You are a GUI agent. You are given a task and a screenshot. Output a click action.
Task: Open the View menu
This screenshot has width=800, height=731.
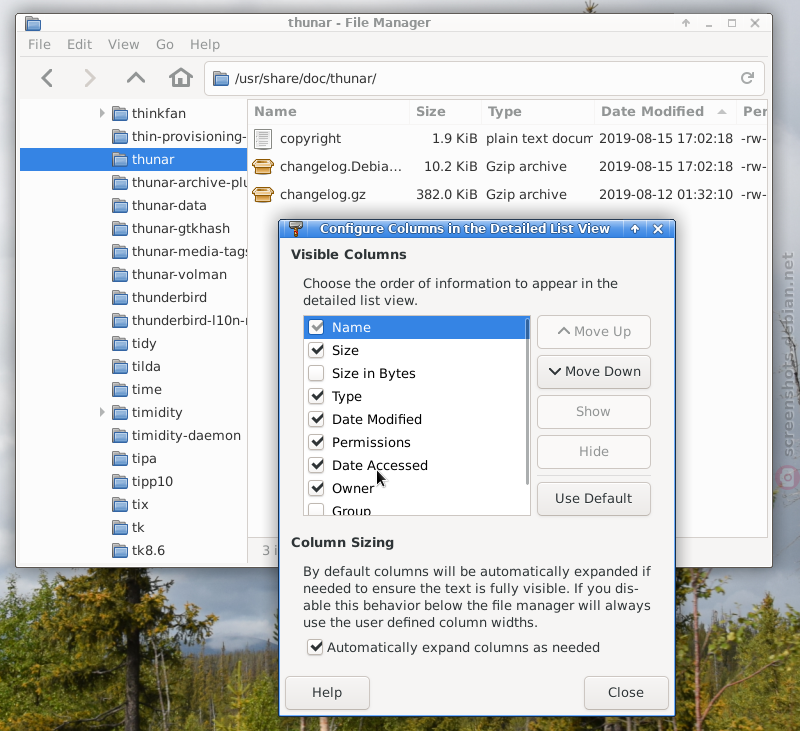point(123,44)
